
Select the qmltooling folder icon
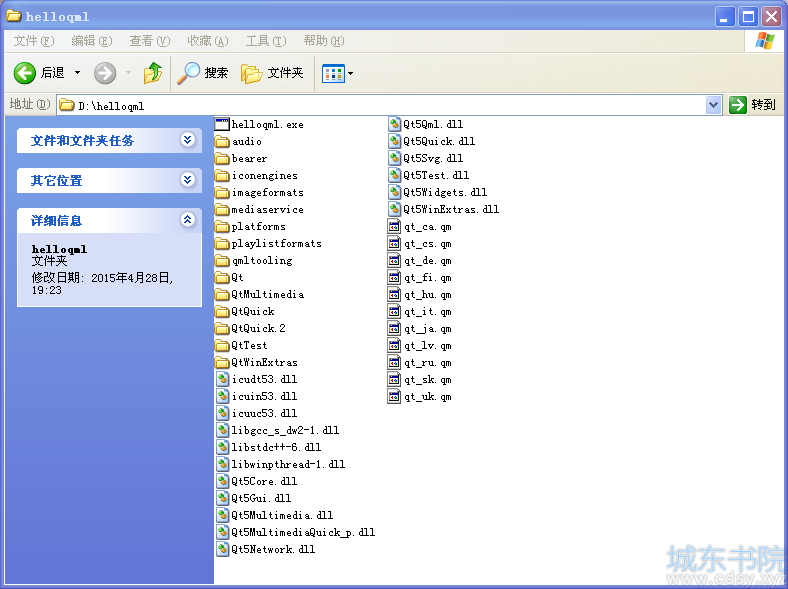click(222, 261)
